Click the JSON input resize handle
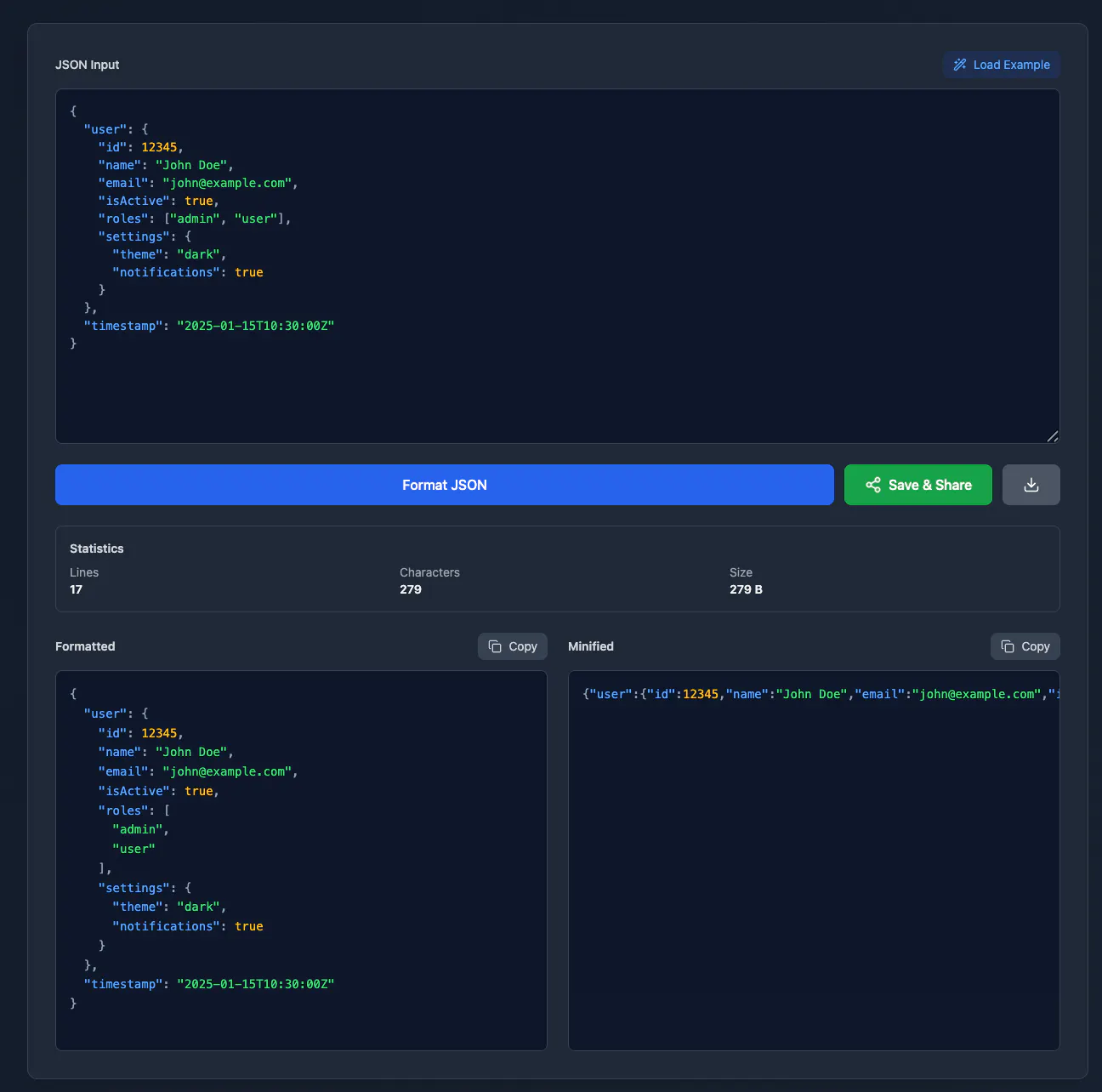Screen dimensions: 1102x1092 [x=1052, y=435]
